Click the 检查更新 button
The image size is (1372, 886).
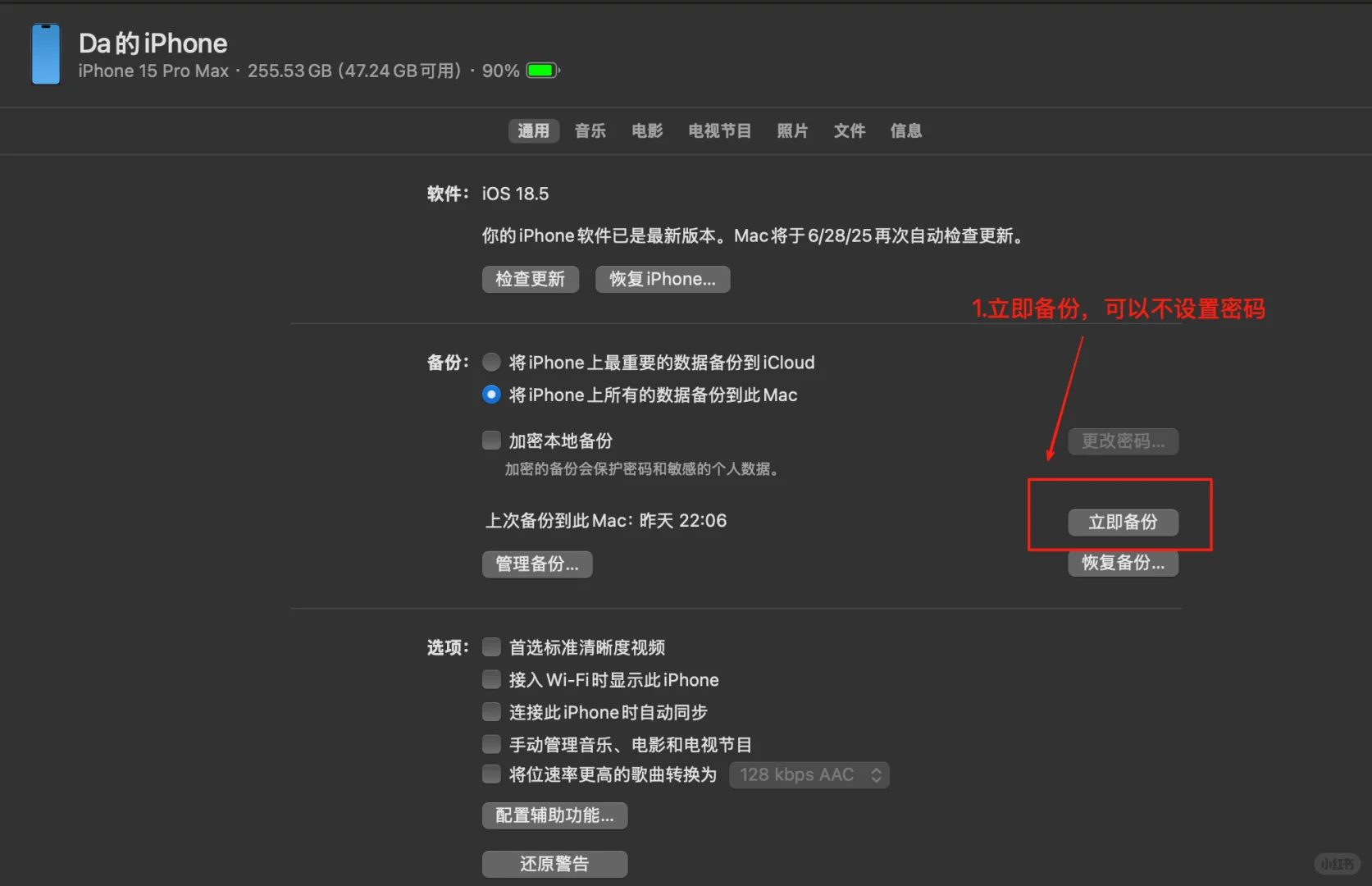[530, 279]
